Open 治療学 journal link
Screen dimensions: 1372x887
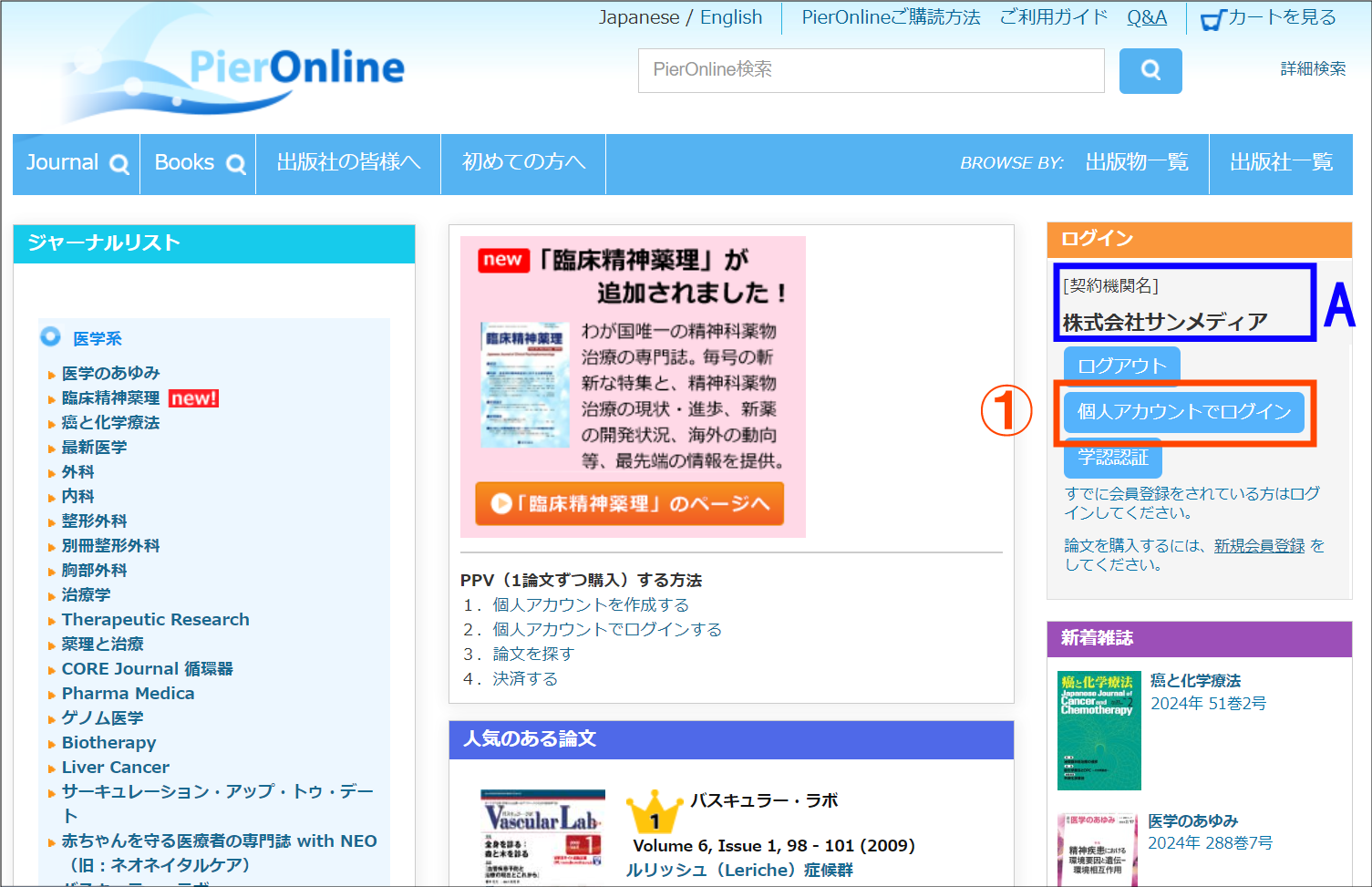(x=86, y=594)
